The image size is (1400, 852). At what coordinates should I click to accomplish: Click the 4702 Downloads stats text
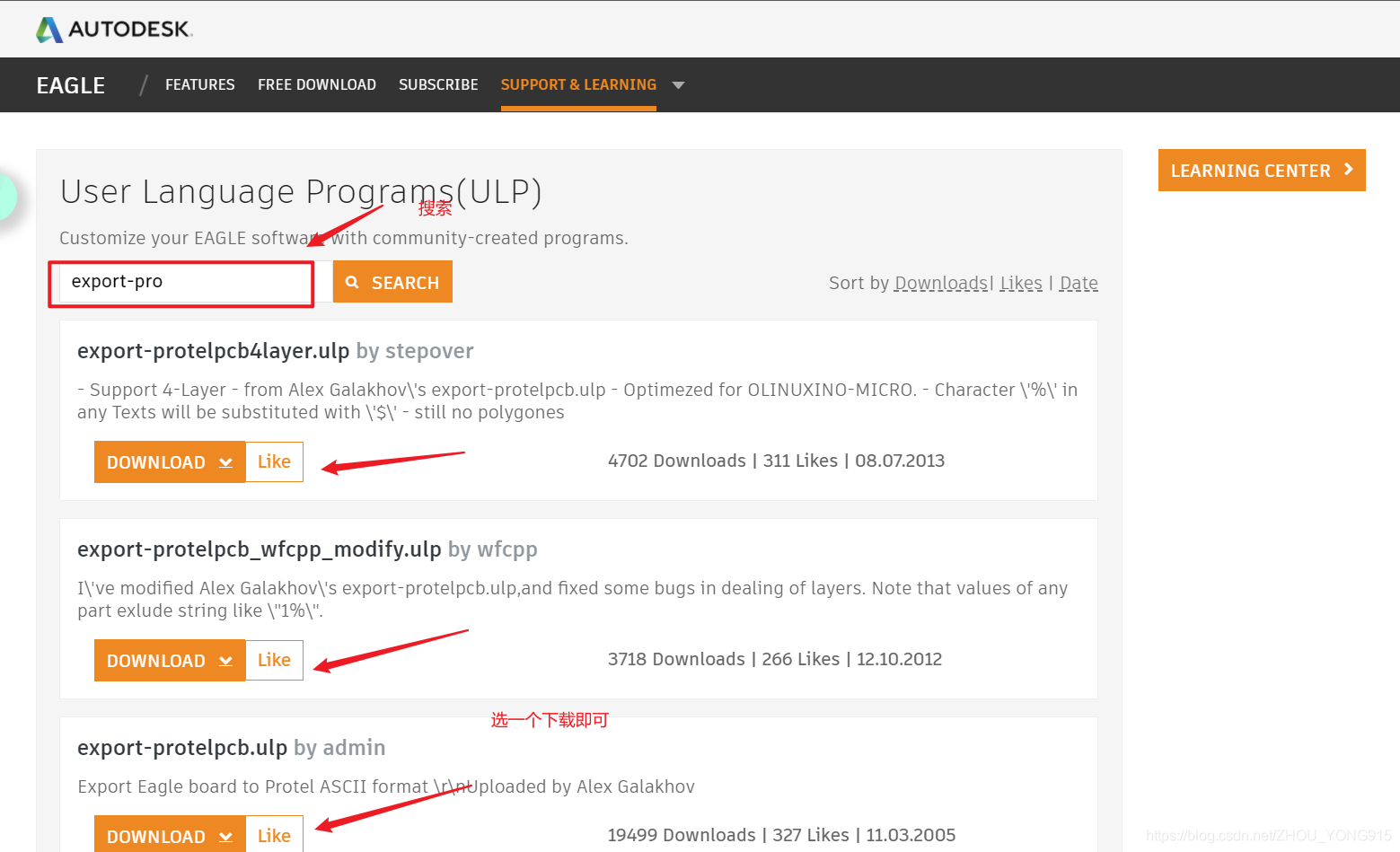(x=676, y=461)
